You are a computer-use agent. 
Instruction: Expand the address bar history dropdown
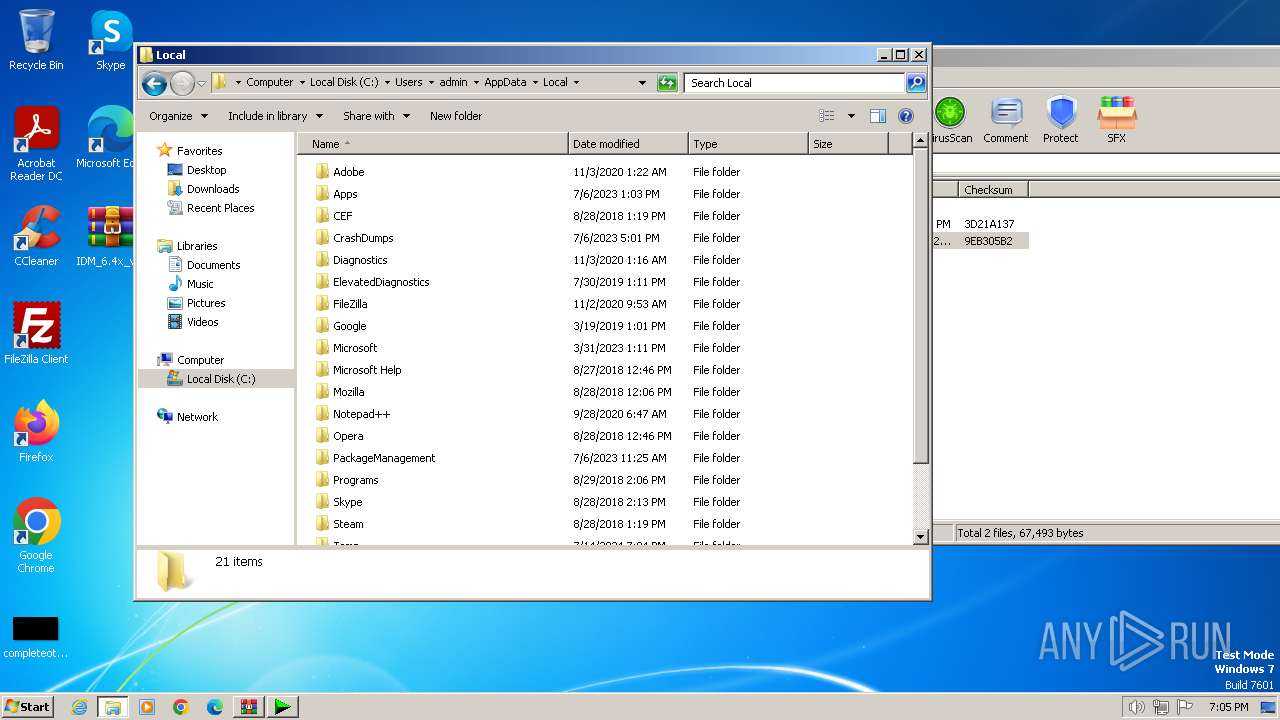coord(642,83)
